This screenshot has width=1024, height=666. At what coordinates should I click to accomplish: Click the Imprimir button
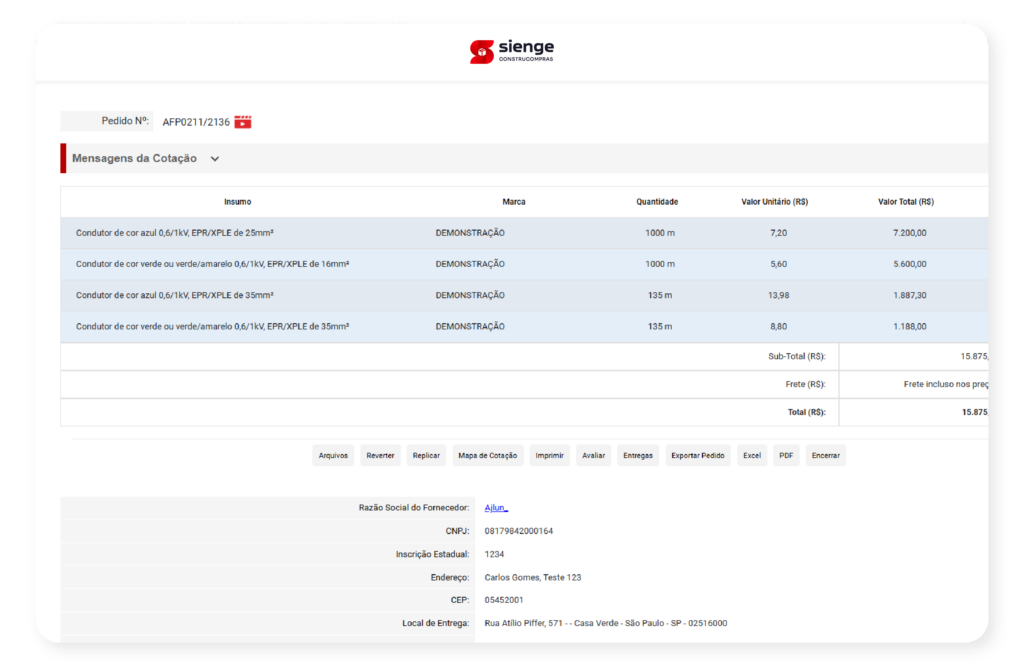[x=549, y=456]
